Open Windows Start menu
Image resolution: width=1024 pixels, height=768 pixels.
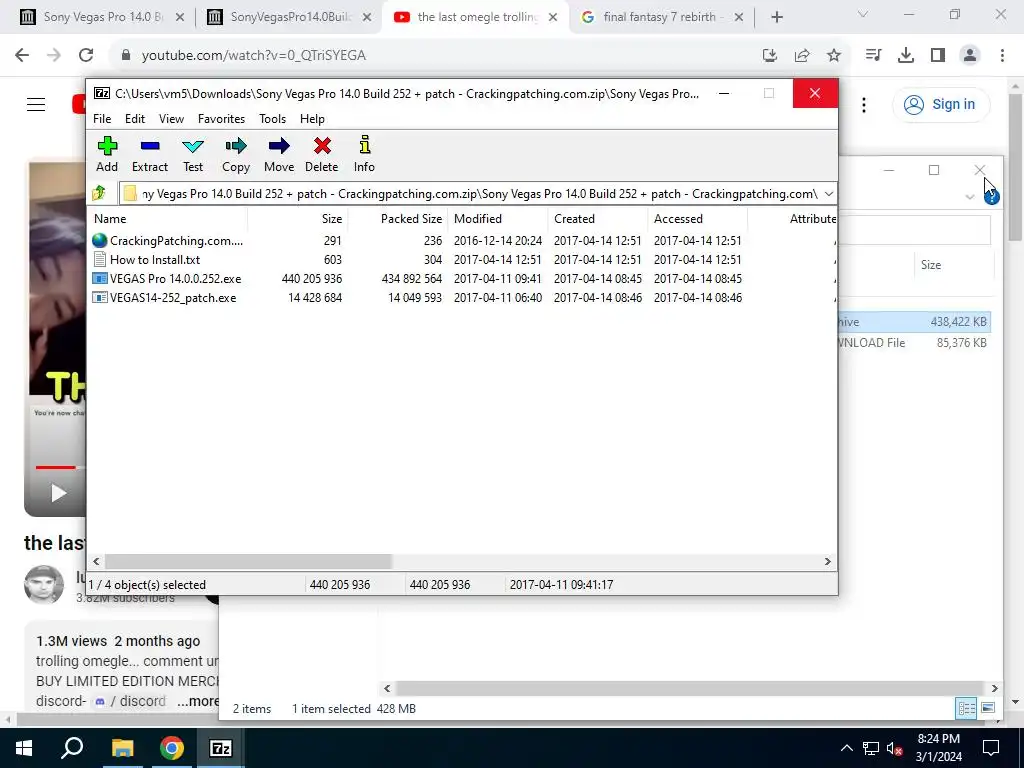(x=24, y=748)
